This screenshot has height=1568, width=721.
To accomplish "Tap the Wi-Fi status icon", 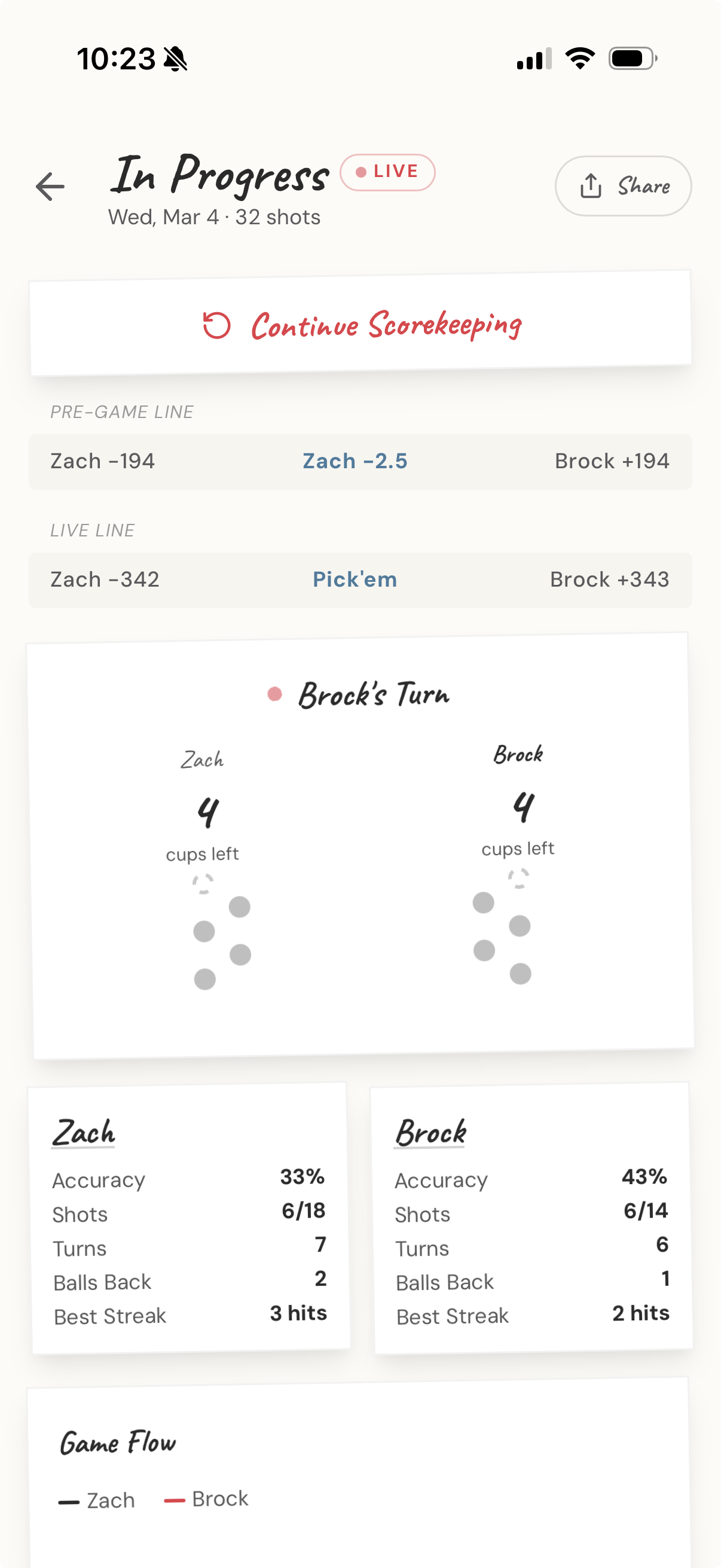I will [580, 59].
